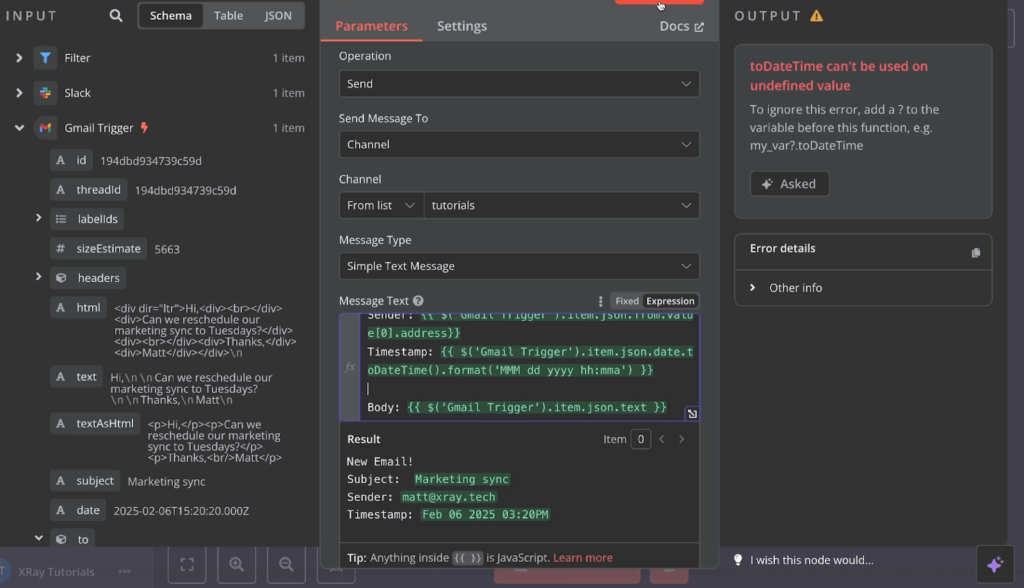Open the Learn more link
The image size is (1024, 588).
pos(582,558)
